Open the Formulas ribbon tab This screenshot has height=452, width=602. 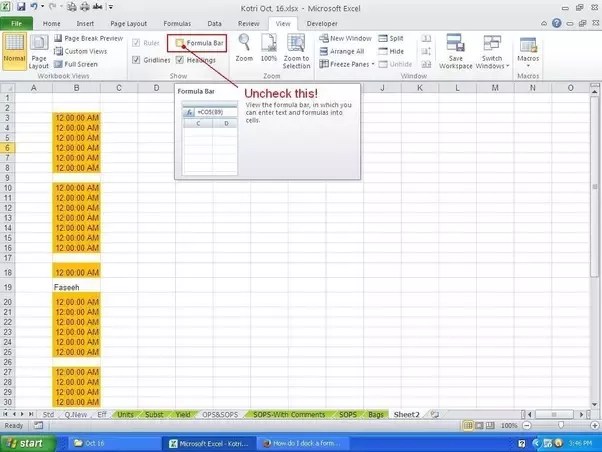click(x=177, y=24)
